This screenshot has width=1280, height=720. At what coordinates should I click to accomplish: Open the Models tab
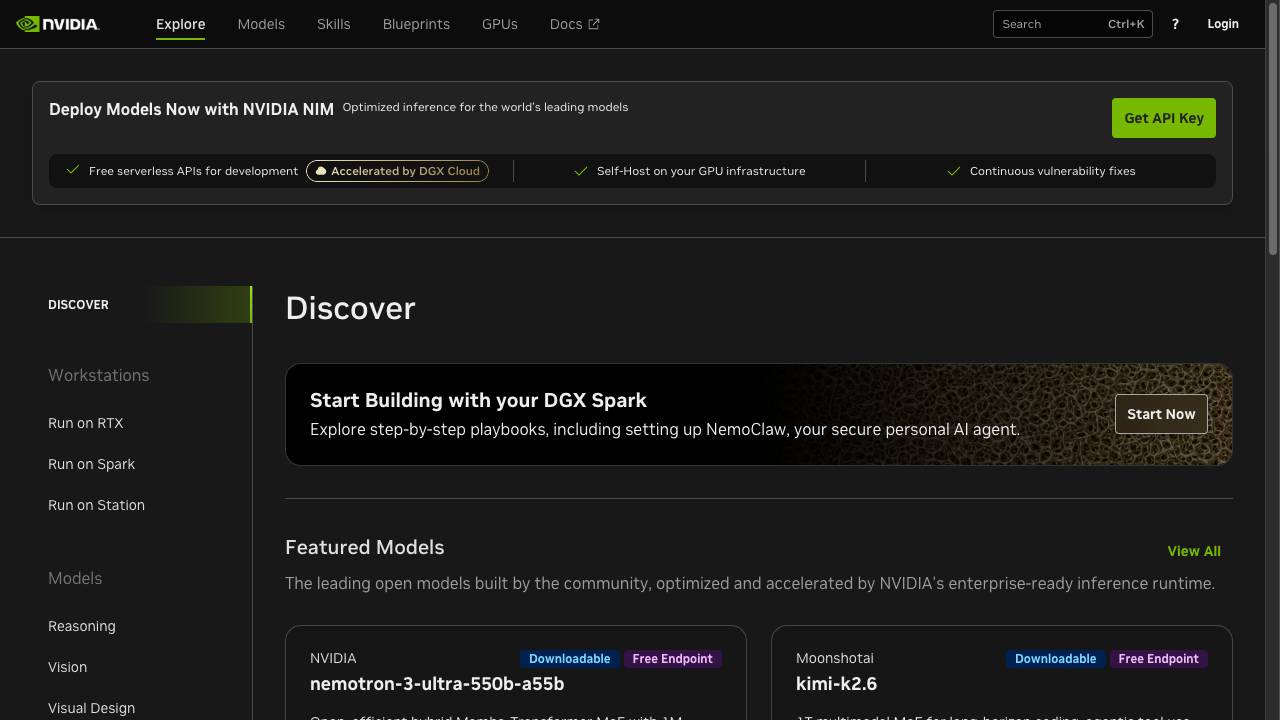pyautogui.click(x=261, y=24)
